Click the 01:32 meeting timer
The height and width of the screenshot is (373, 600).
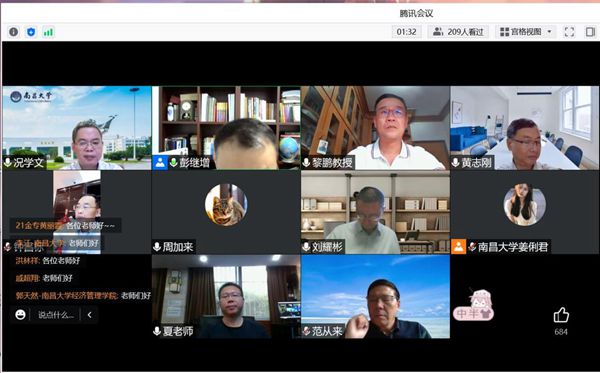(x=406, y=32)
